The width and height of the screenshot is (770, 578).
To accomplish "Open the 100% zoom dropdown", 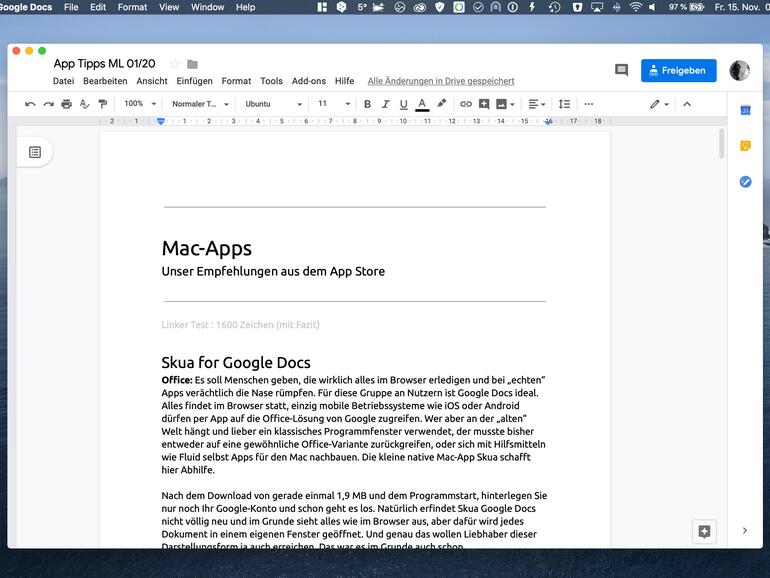I will coord(138,104).
